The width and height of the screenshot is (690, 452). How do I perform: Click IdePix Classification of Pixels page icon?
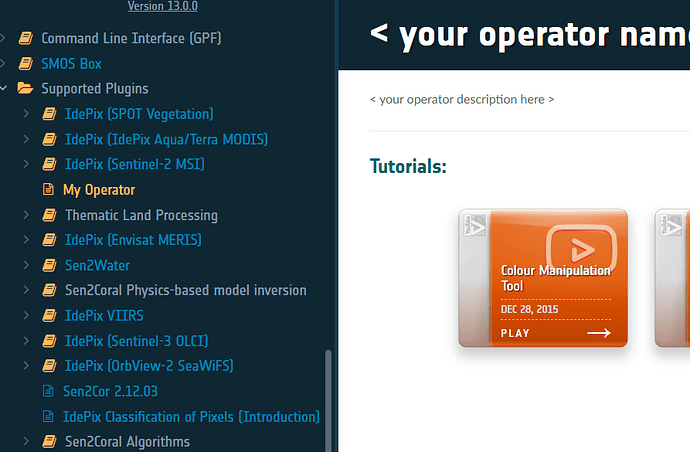click(48, 416)
